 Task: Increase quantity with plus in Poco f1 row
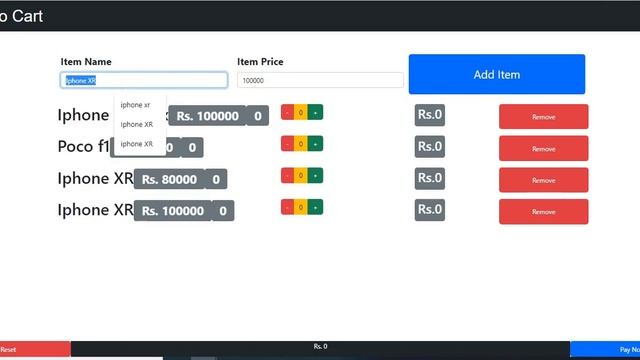[x=315, y=144]
